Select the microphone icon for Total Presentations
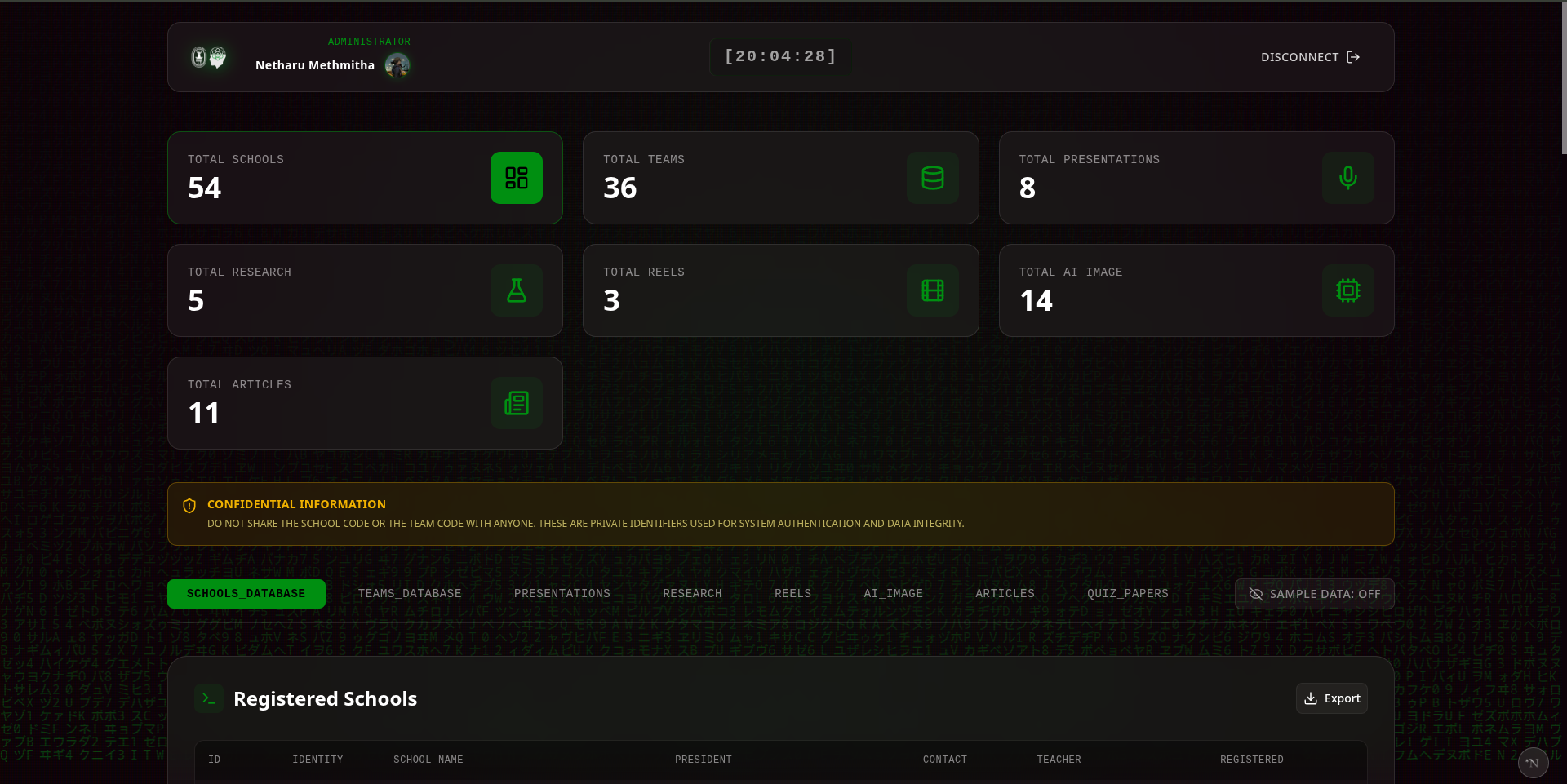 pos(1347,178)
